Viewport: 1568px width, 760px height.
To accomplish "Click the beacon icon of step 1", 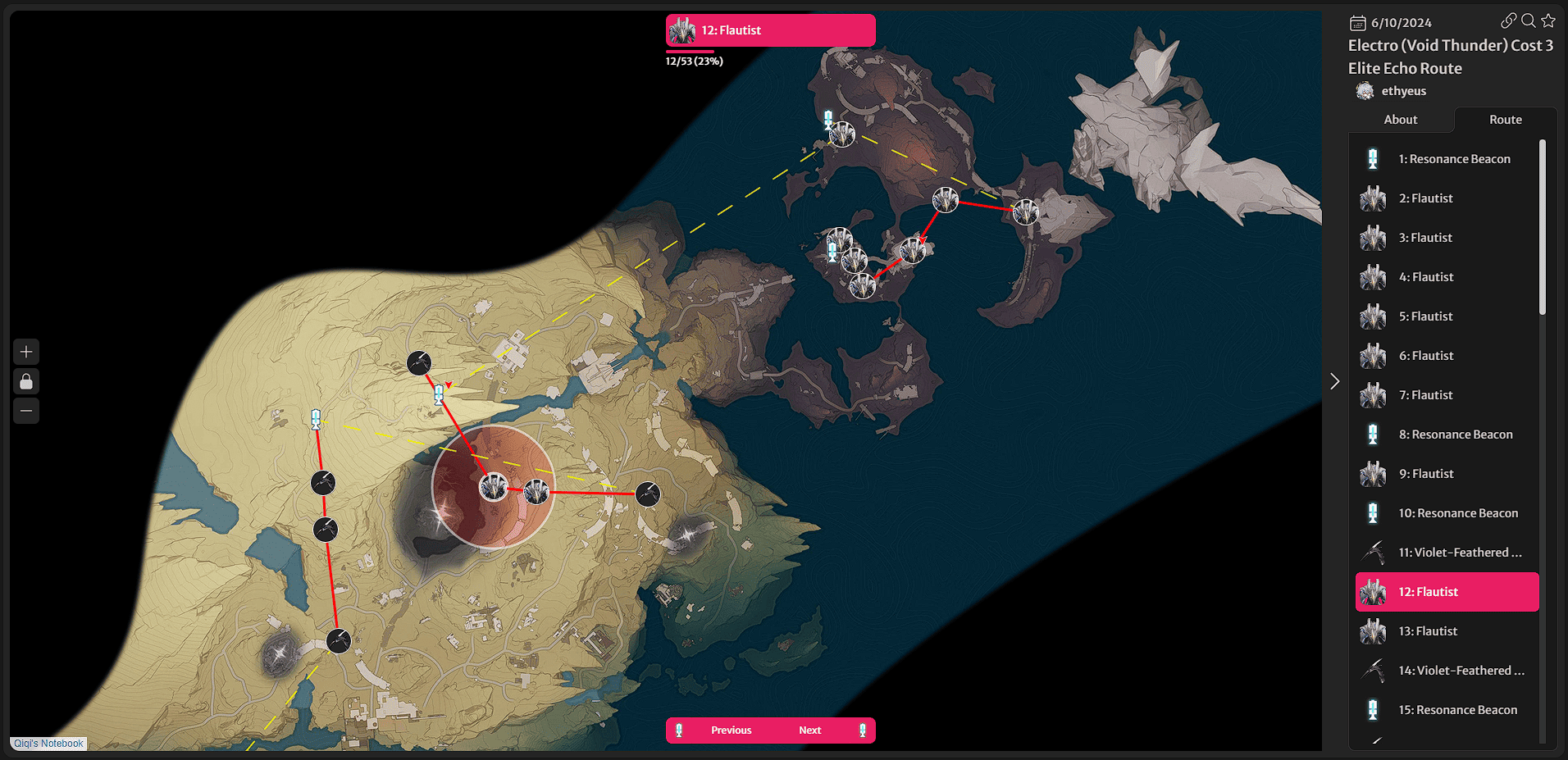I will (x=1373, y=159).
